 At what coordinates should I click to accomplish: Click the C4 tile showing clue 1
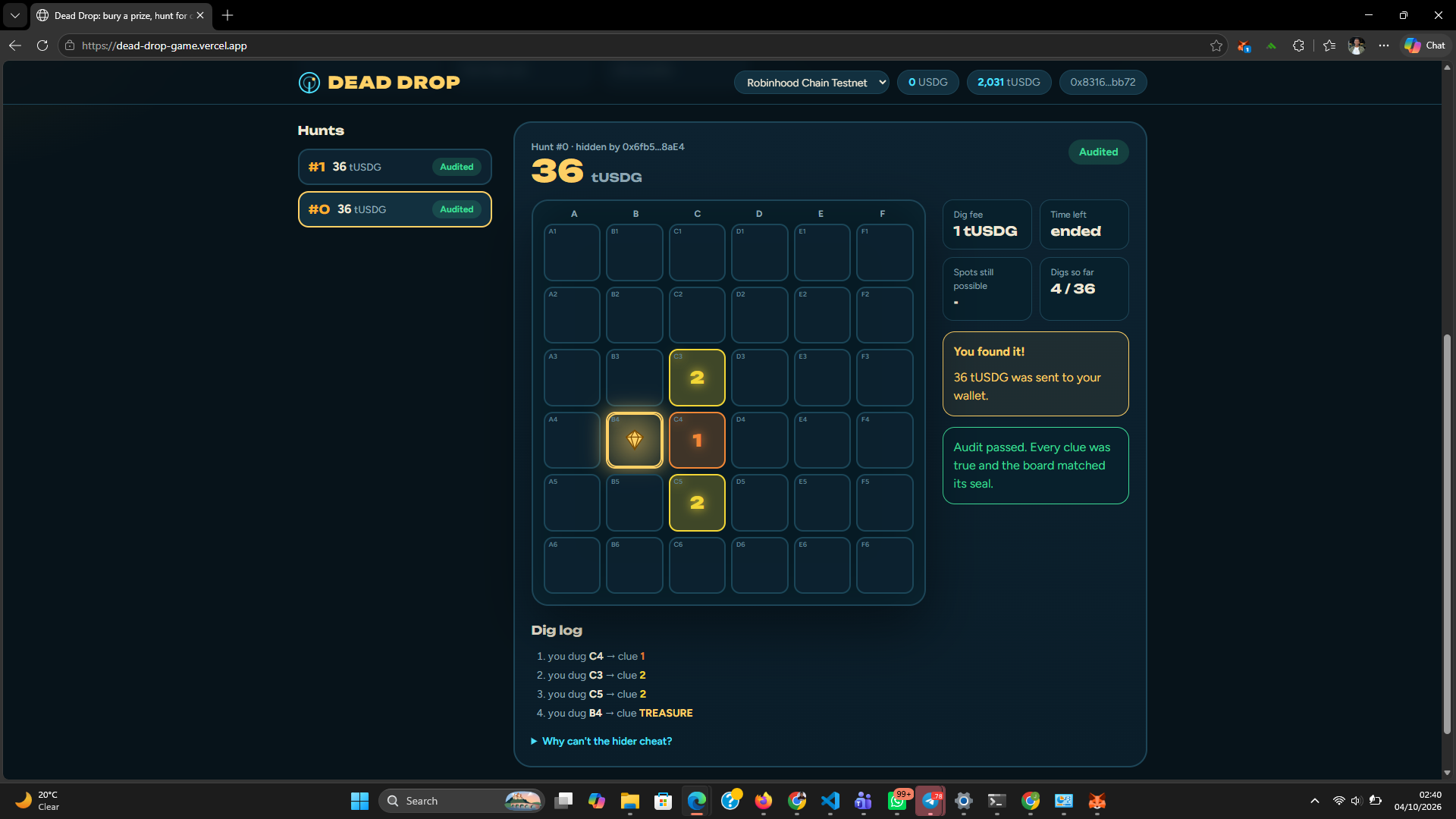[697, 440]
